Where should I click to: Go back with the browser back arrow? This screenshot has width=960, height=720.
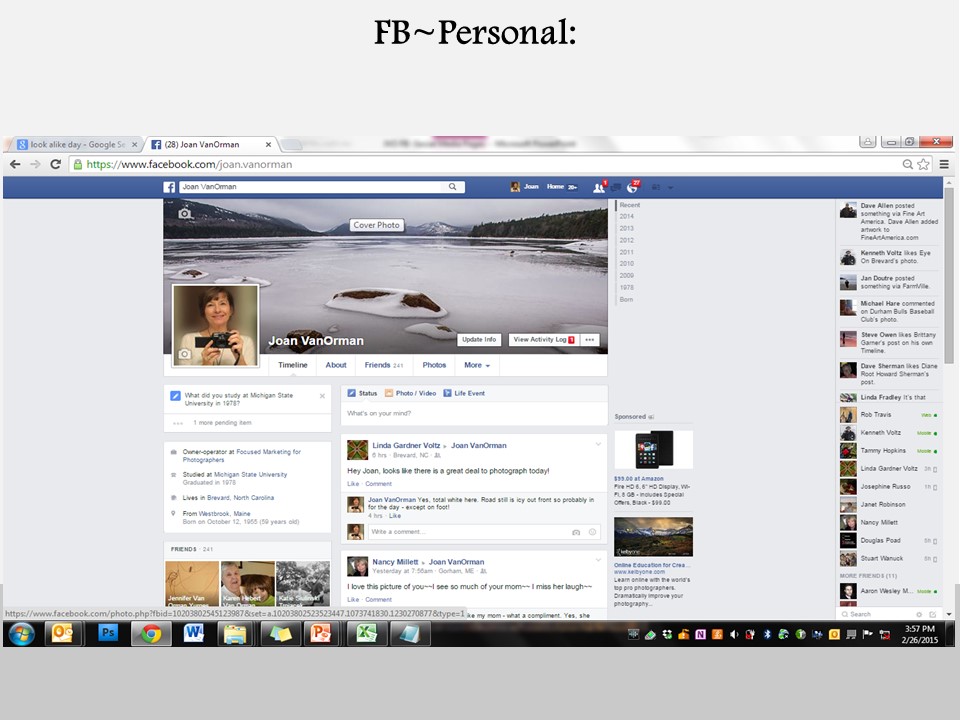coord(15,164)
